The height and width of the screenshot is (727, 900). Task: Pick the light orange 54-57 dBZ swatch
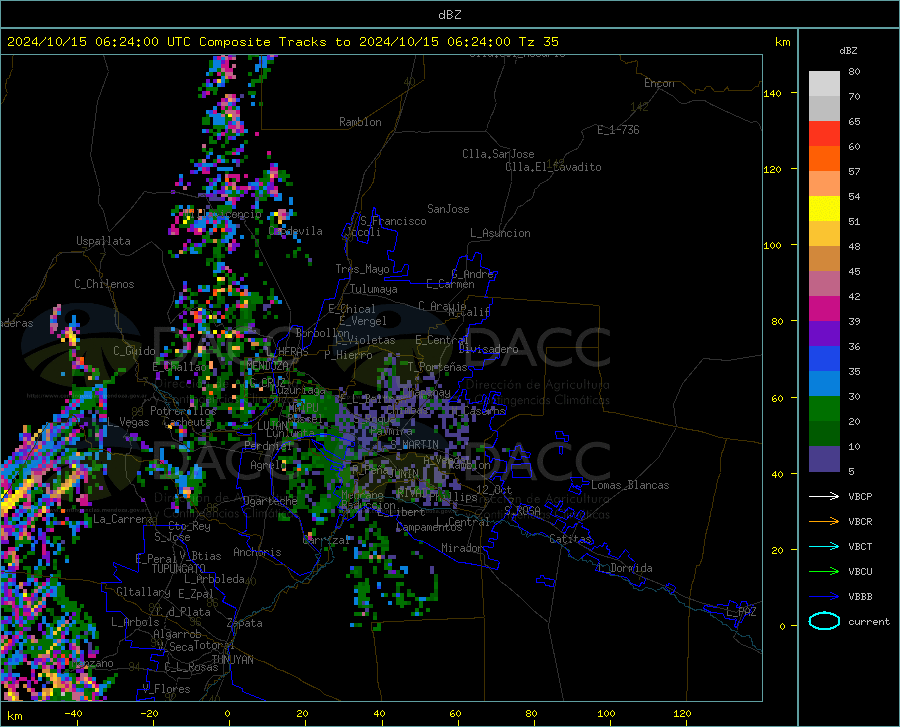click(824, 184)
